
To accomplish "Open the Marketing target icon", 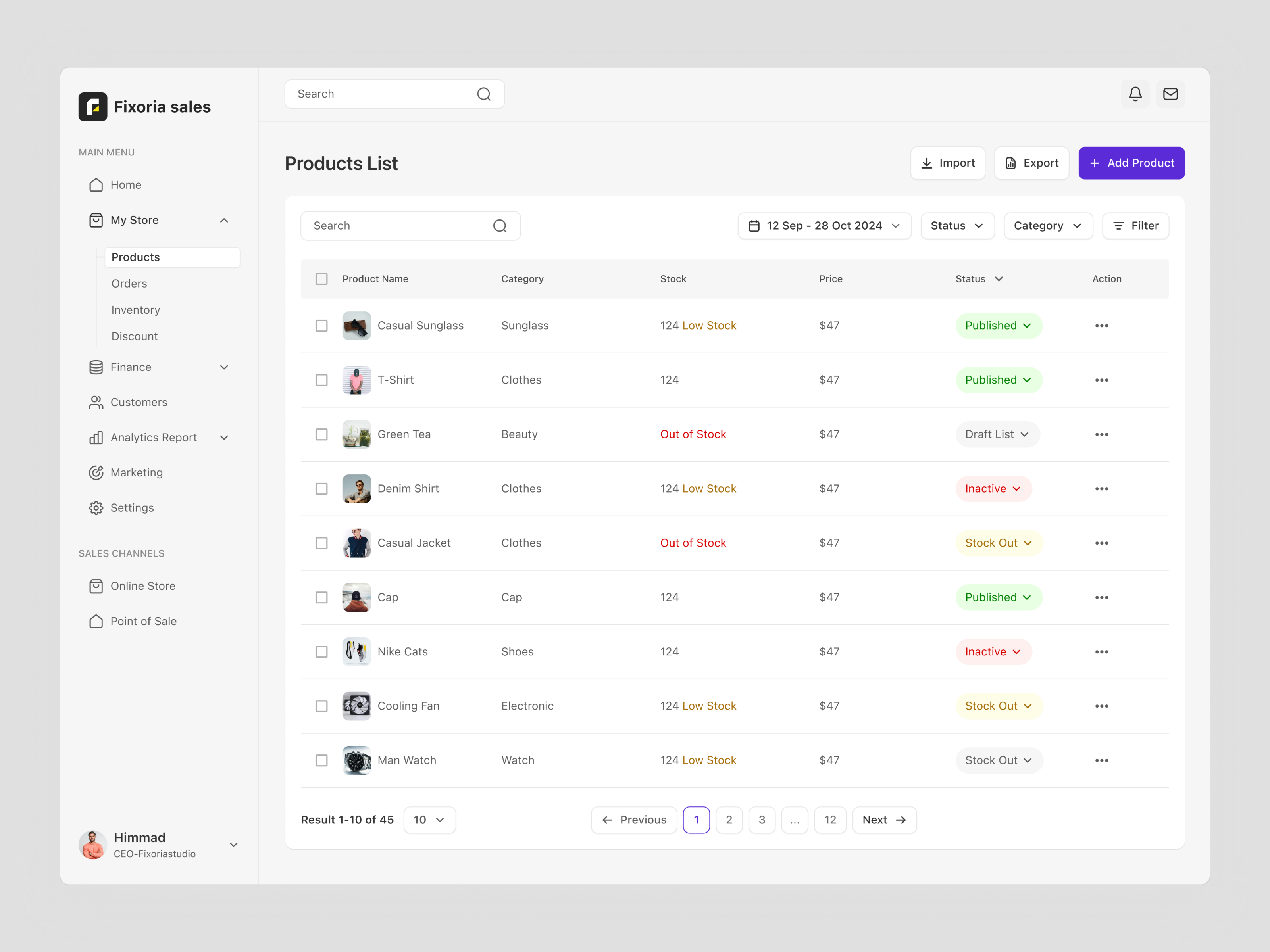I will [96, 472].
